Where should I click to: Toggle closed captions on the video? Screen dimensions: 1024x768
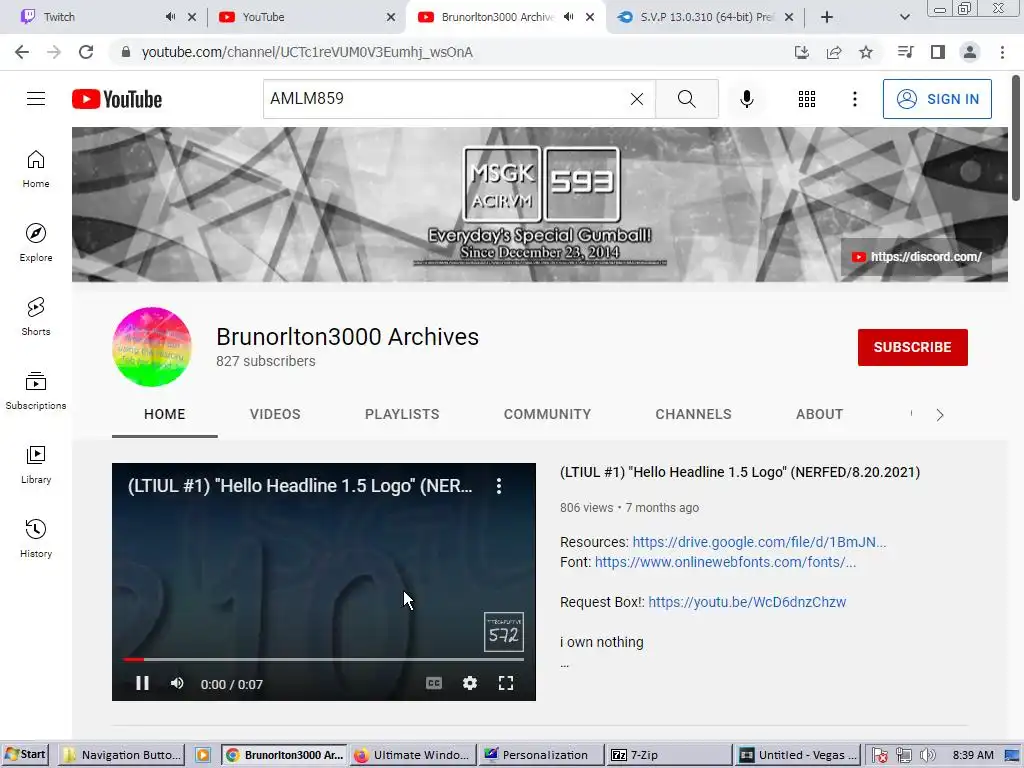click(x=434, y=683)
